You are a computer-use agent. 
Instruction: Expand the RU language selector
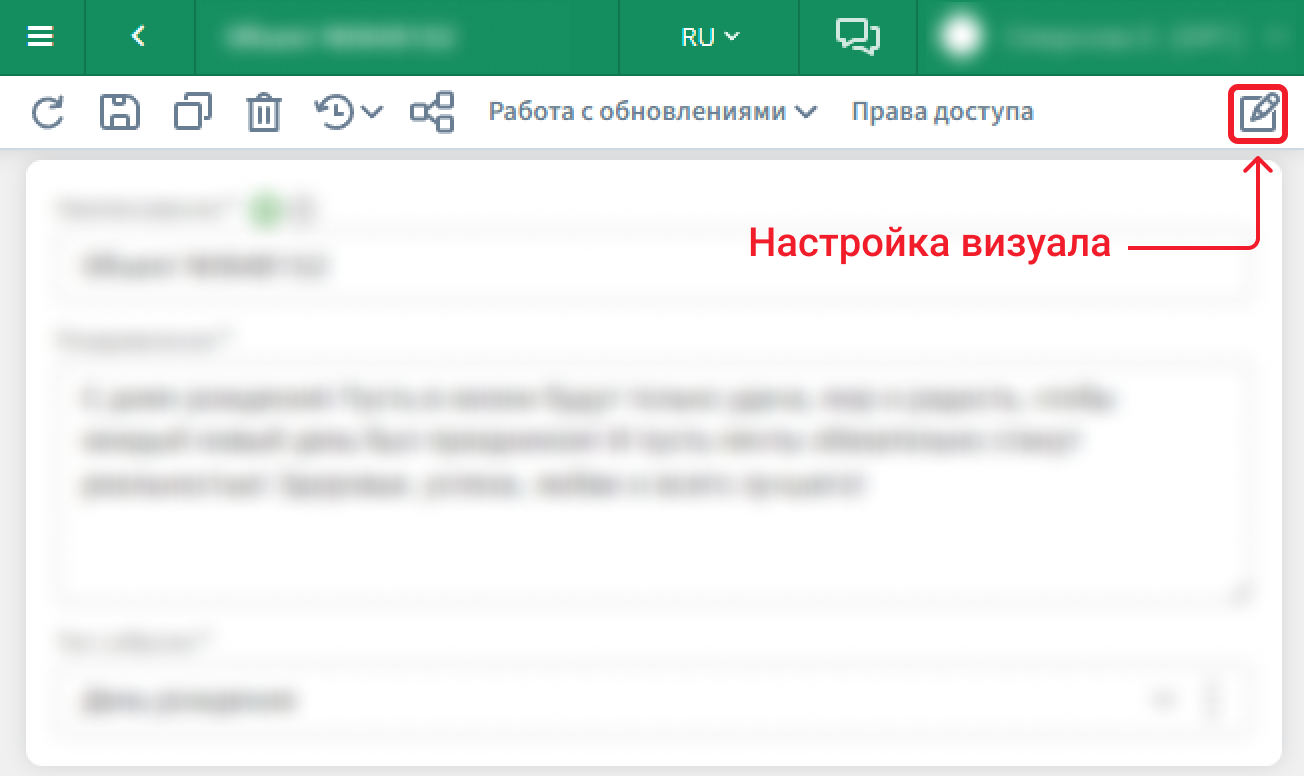tap(709, 37)
